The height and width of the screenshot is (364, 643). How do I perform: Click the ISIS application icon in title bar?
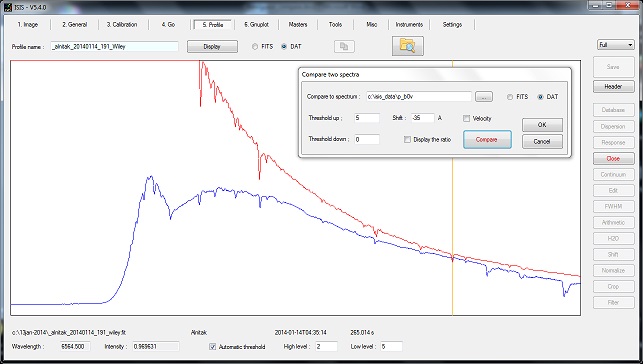click(8, 7)
